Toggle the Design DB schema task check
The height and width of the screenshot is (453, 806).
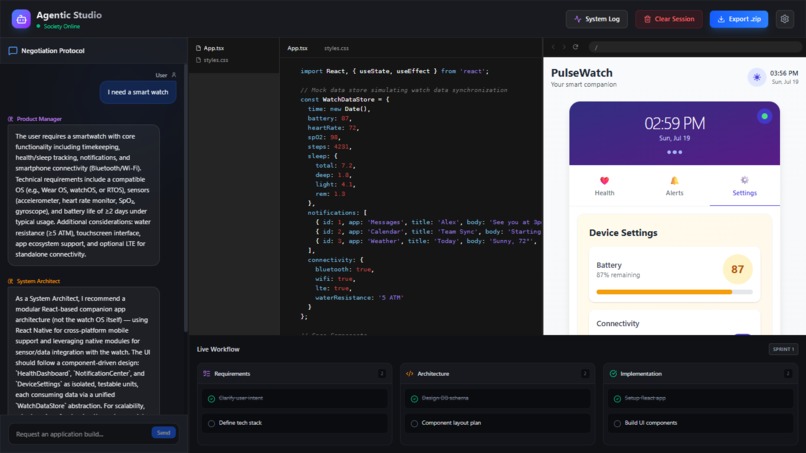414,398
